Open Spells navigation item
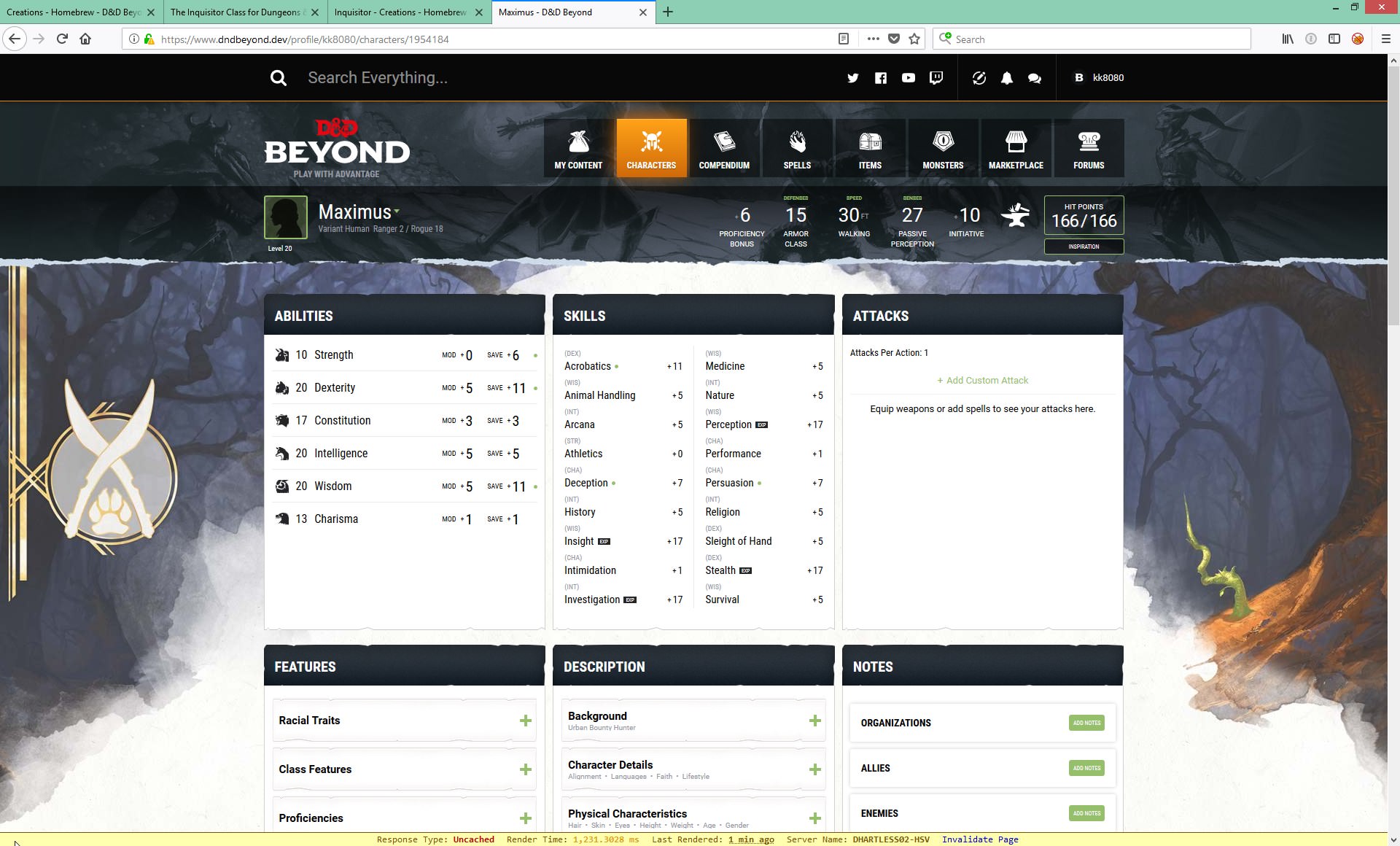The image size is (1400, 846). click(x=797, y=148)
